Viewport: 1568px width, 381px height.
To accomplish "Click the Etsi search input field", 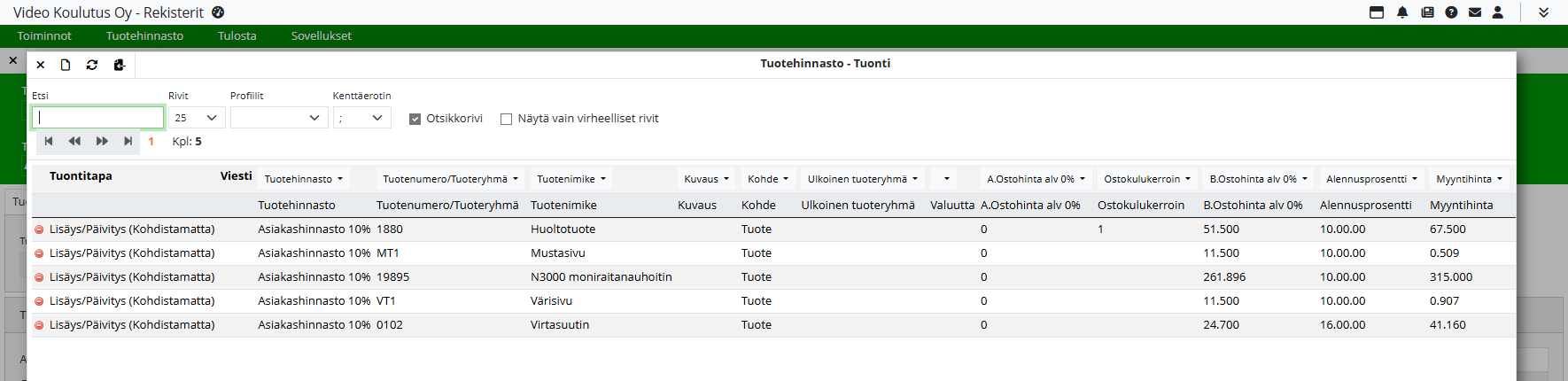I will coord(98,118).
